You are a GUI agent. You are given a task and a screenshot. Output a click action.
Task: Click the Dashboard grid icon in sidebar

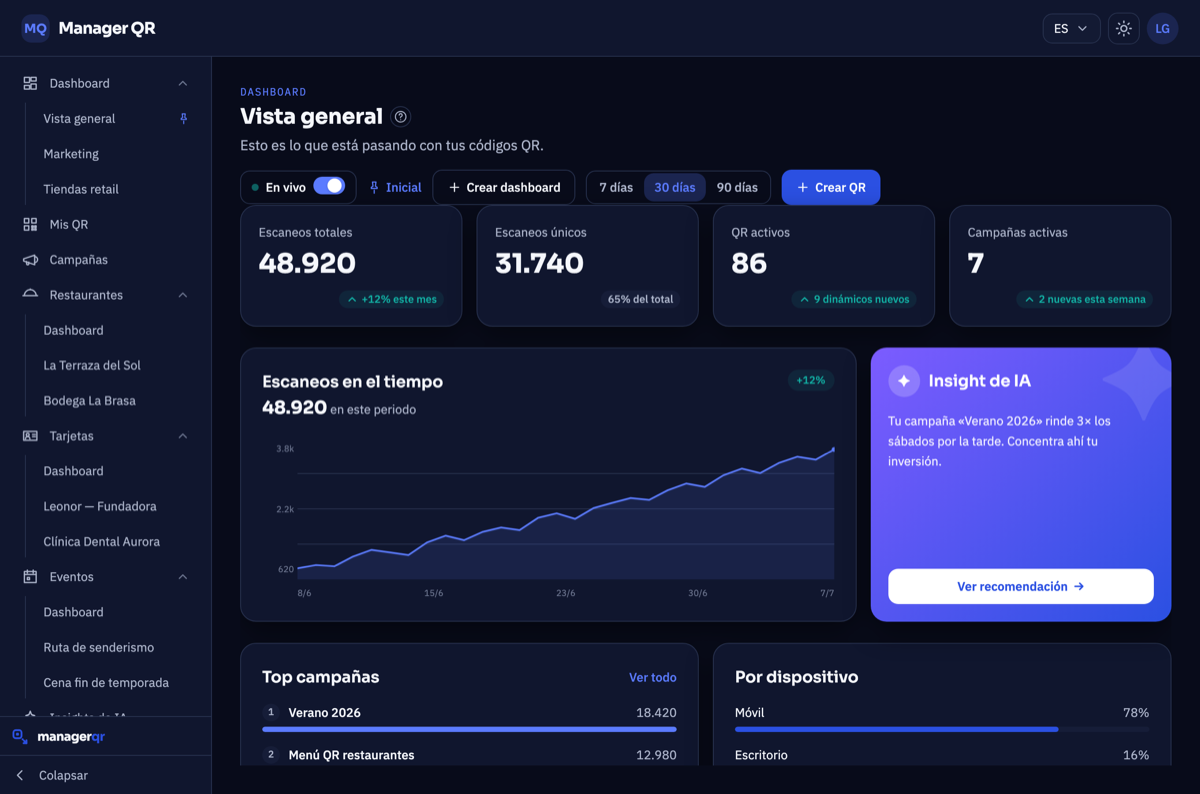[x=30, y=83]
